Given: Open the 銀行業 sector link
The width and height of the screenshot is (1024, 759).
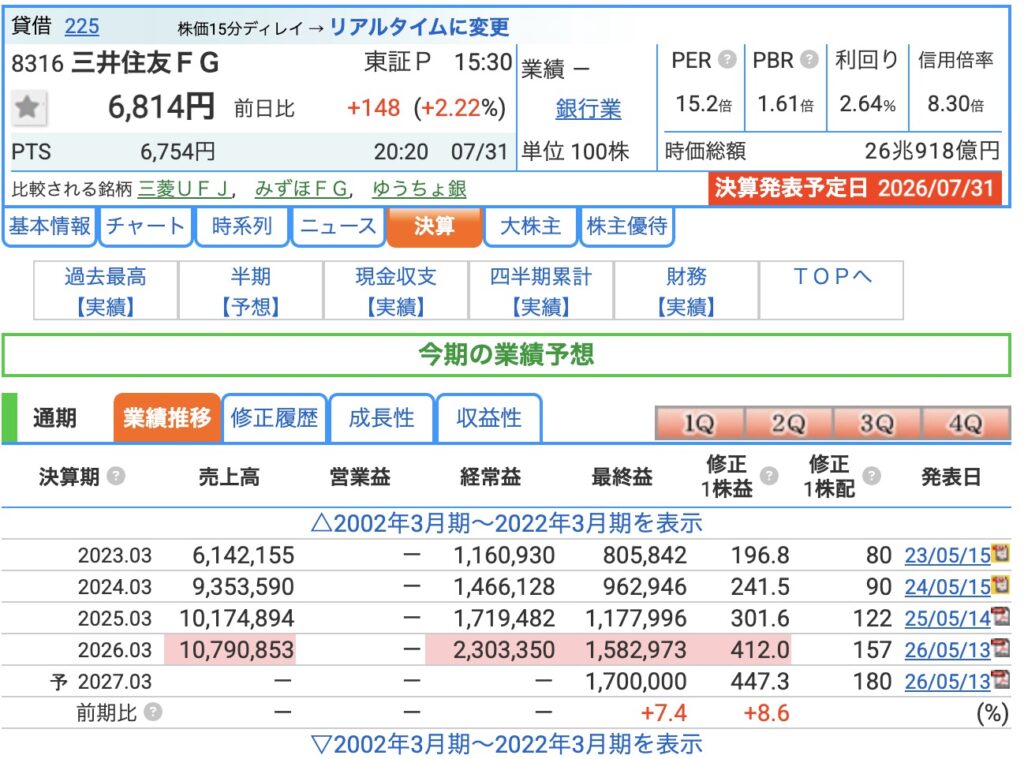Looking at the screenshot, I should point(588,108).
